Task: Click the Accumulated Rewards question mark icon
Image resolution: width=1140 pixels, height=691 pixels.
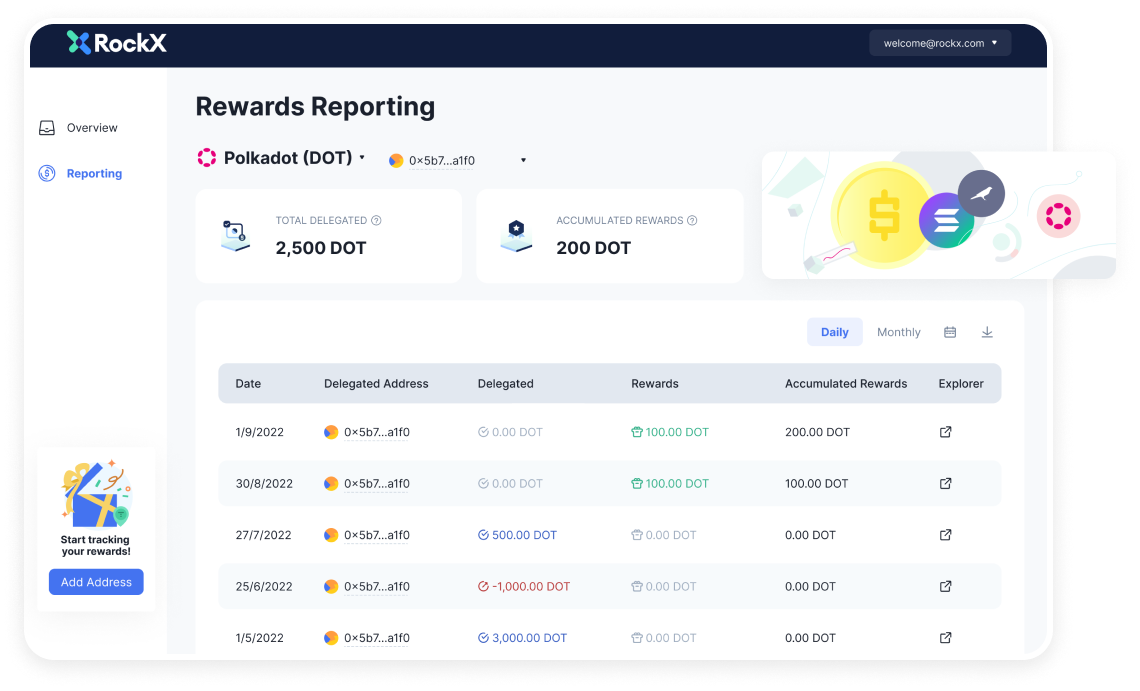Action: click(692, 220)
